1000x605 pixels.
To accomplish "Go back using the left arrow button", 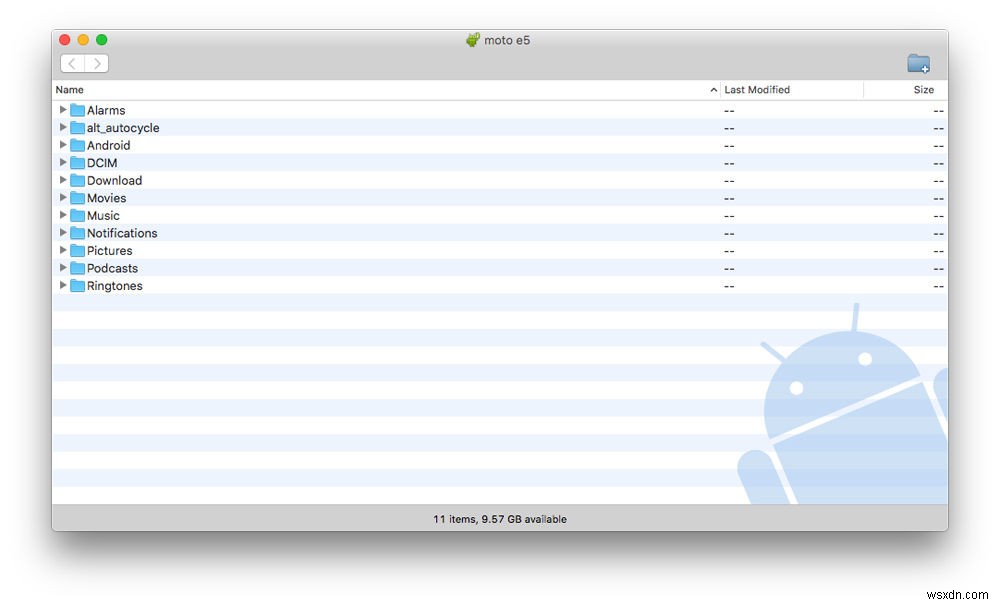I will [x=73, y=63].
